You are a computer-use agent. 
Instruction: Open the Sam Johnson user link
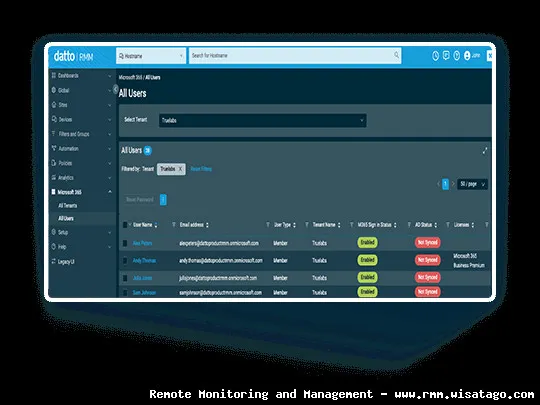coord(144,292)
